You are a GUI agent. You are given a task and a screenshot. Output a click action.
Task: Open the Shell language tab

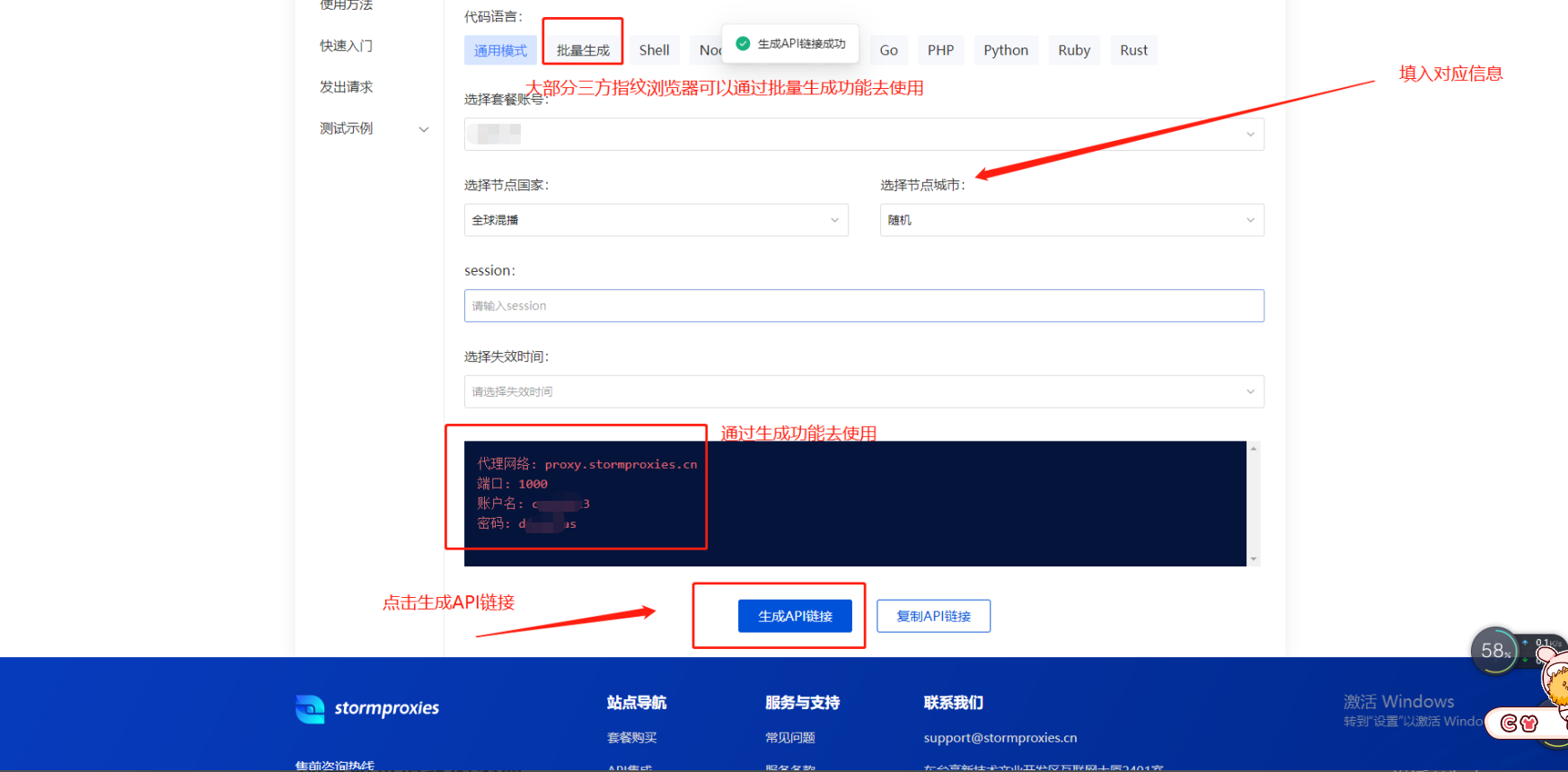654,50
